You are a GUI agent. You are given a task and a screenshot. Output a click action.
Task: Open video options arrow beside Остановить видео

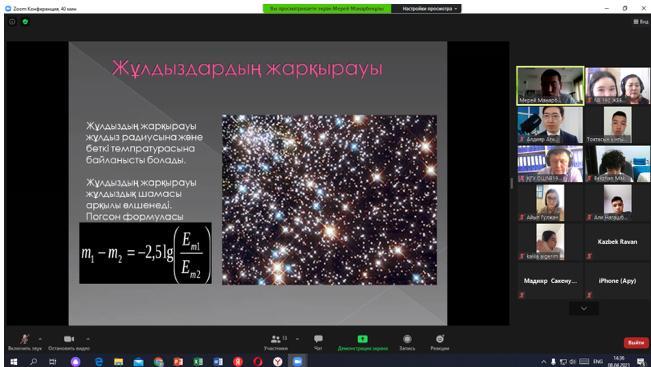coord(88,339)
